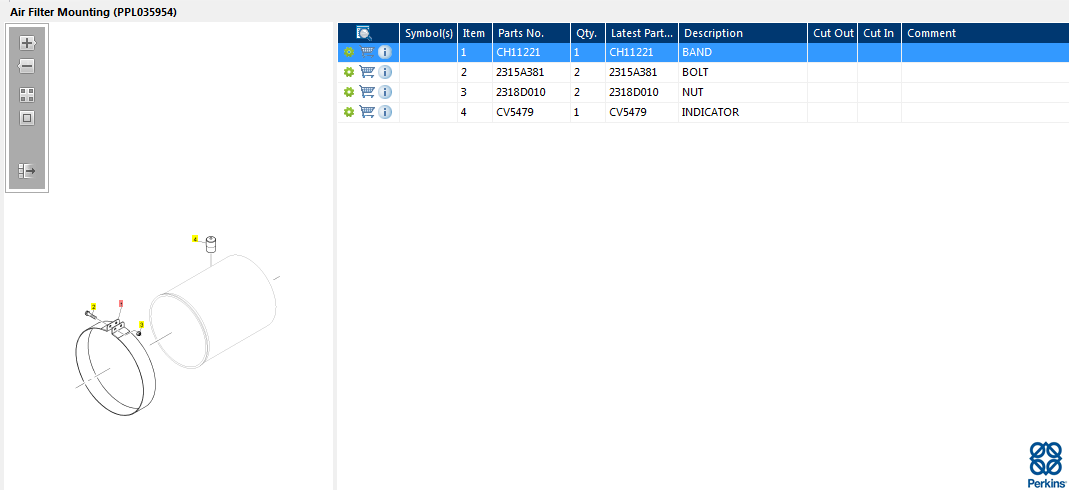Select red callout 1 band on diagram
The image size is (1069, 490).
point(121,303)
